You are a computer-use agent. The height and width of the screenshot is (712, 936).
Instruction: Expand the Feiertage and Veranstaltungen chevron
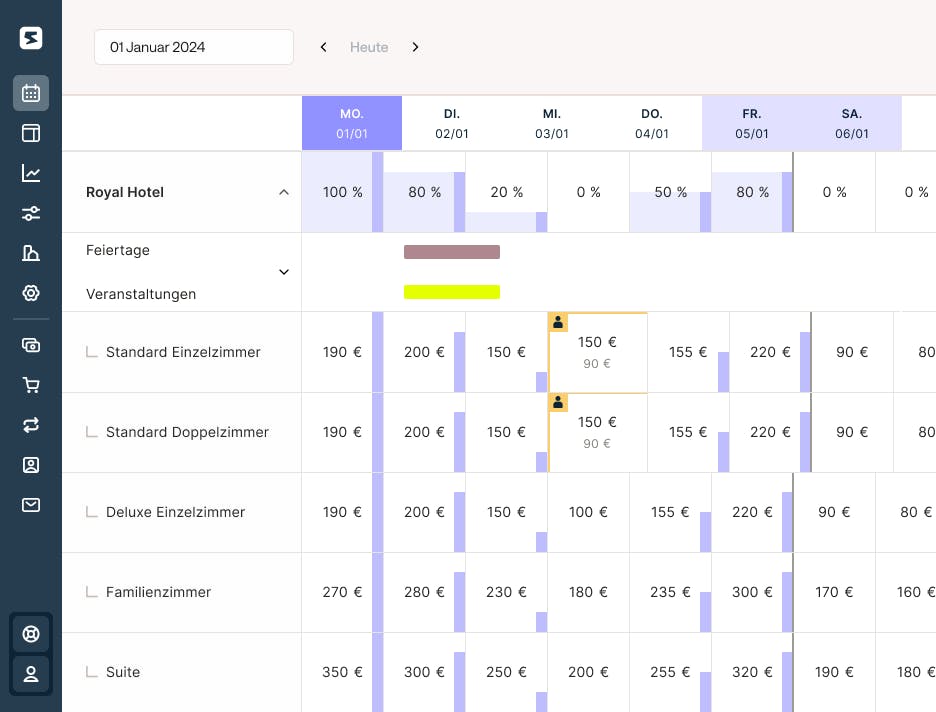[284, 272]
